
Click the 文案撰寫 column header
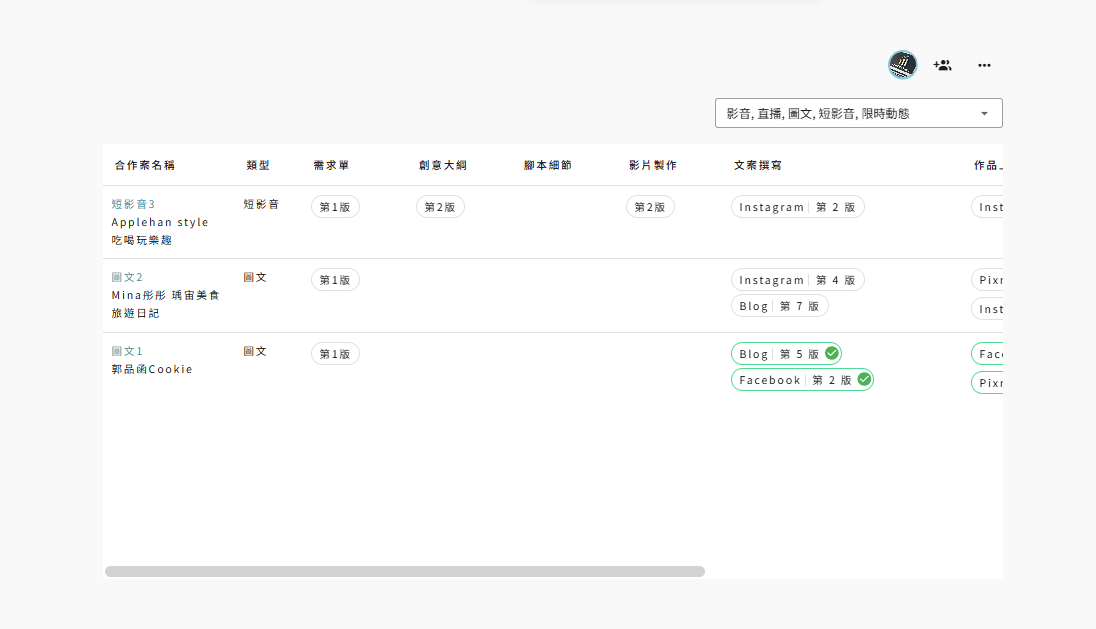(757, 165)
